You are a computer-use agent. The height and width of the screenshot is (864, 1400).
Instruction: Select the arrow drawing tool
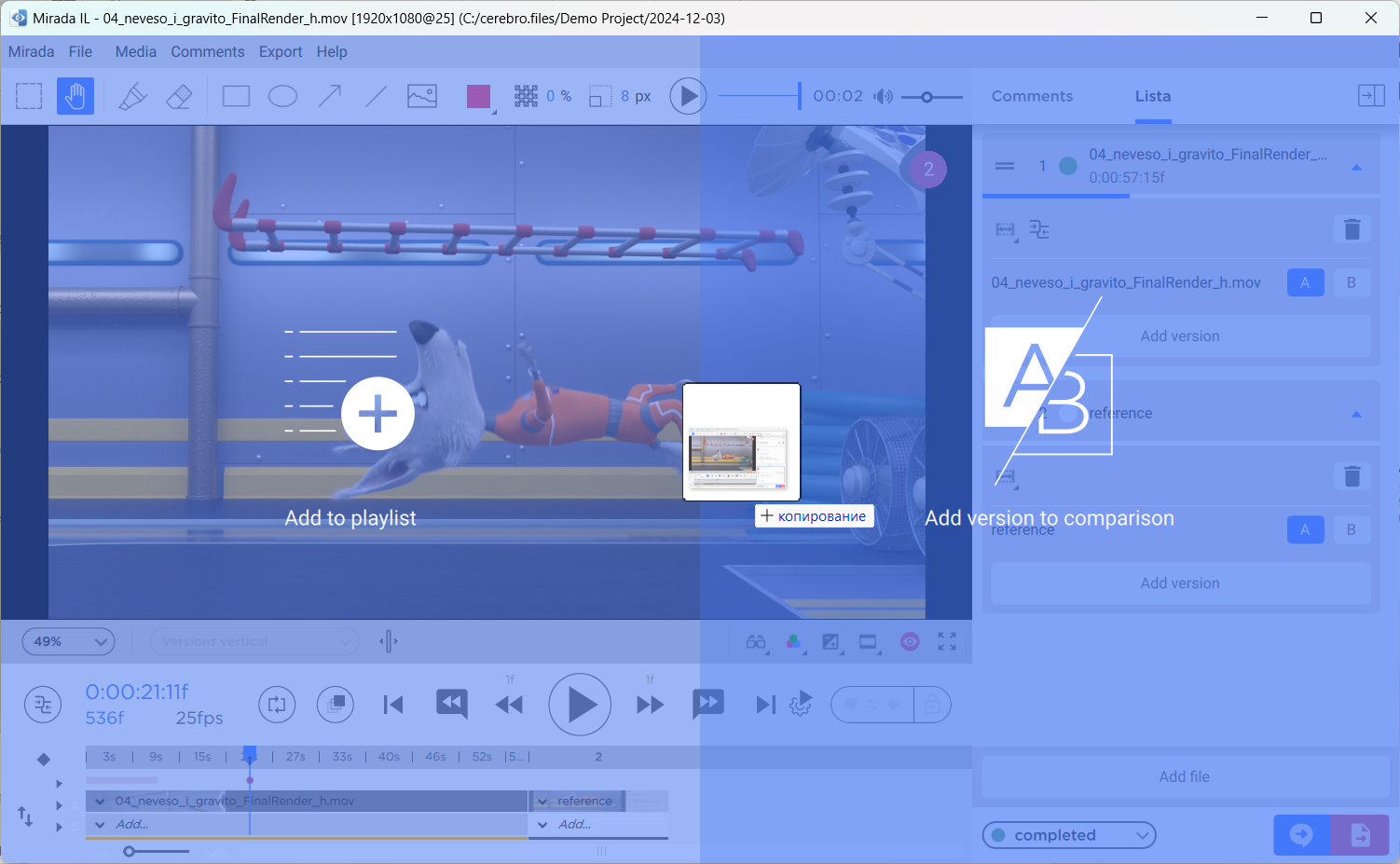(x=330, y=96)
